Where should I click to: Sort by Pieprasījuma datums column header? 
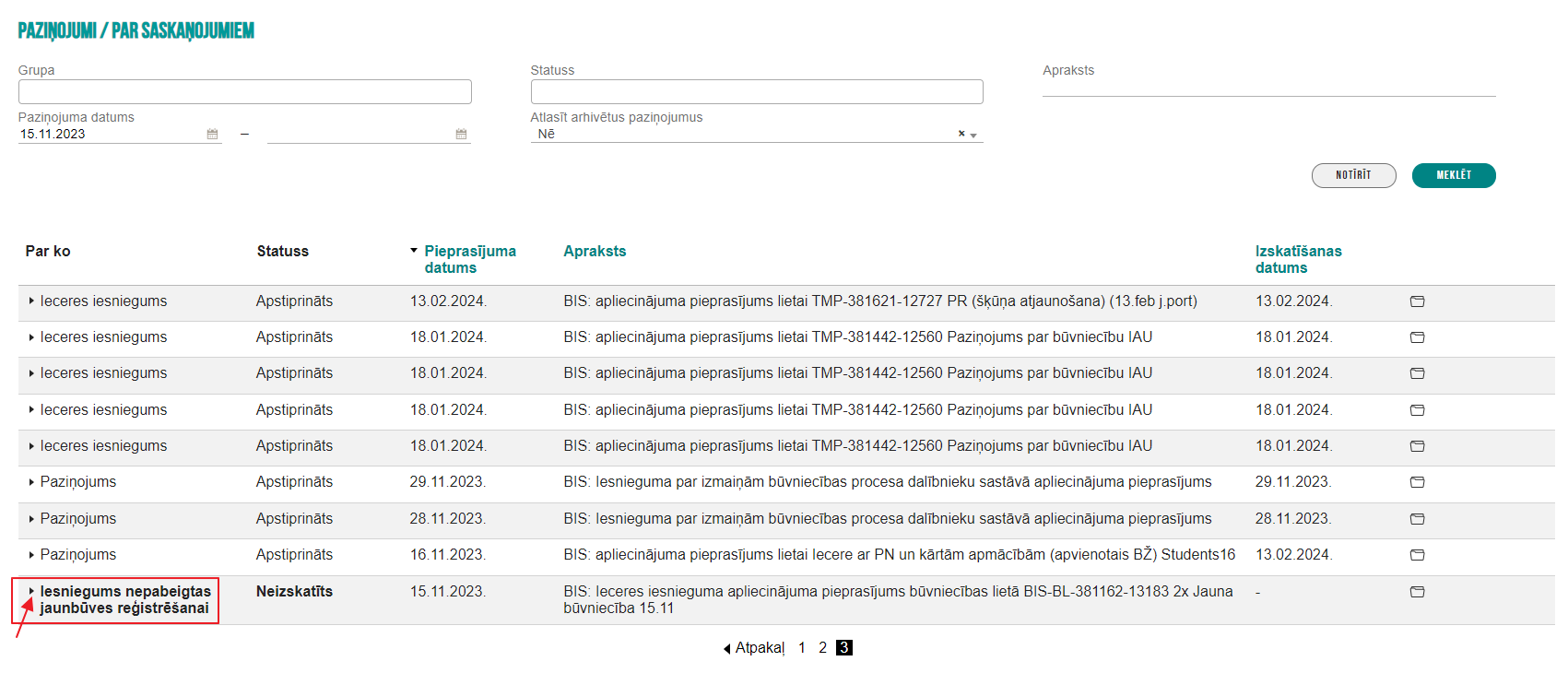[x=470, y=259]
